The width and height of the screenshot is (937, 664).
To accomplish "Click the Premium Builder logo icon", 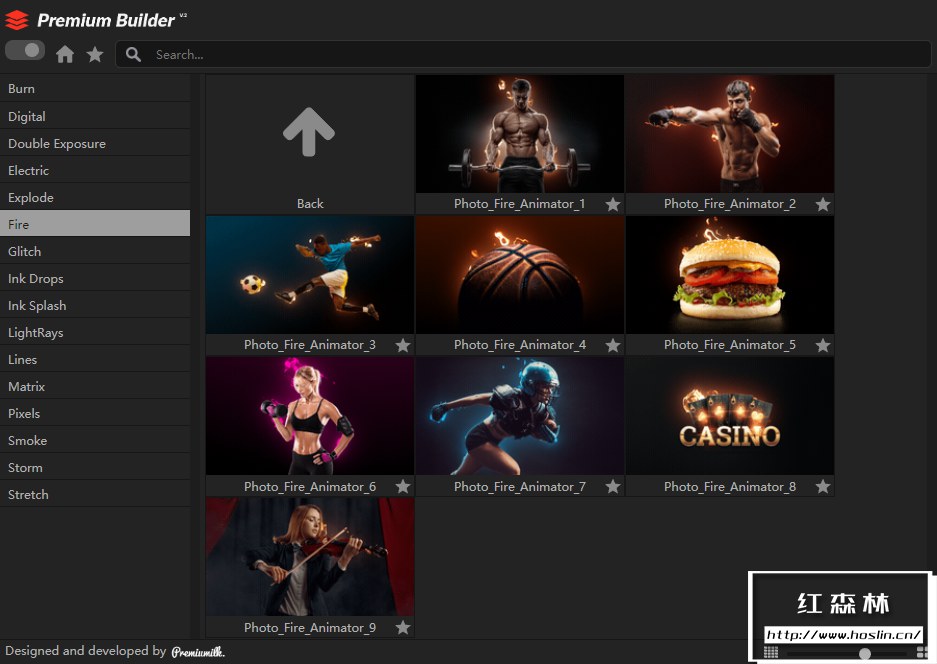I will [x=17, y=20].
